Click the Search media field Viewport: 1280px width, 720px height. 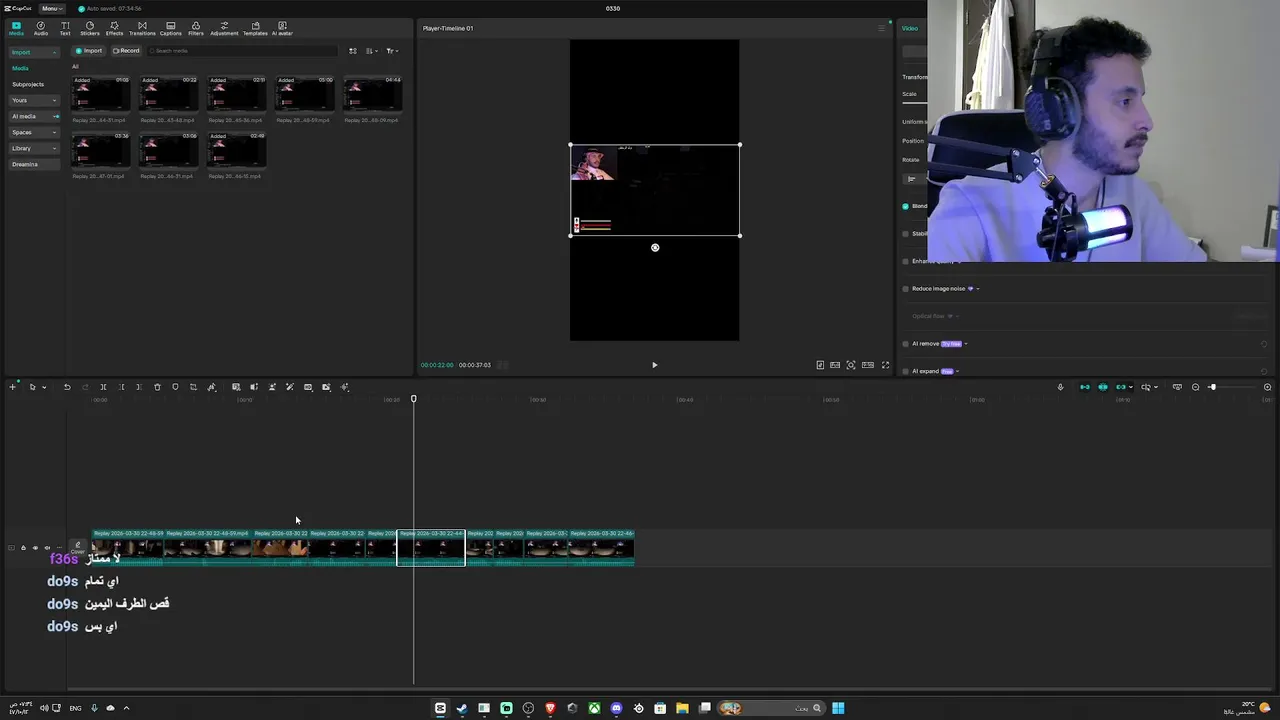(x=241, y=51)
